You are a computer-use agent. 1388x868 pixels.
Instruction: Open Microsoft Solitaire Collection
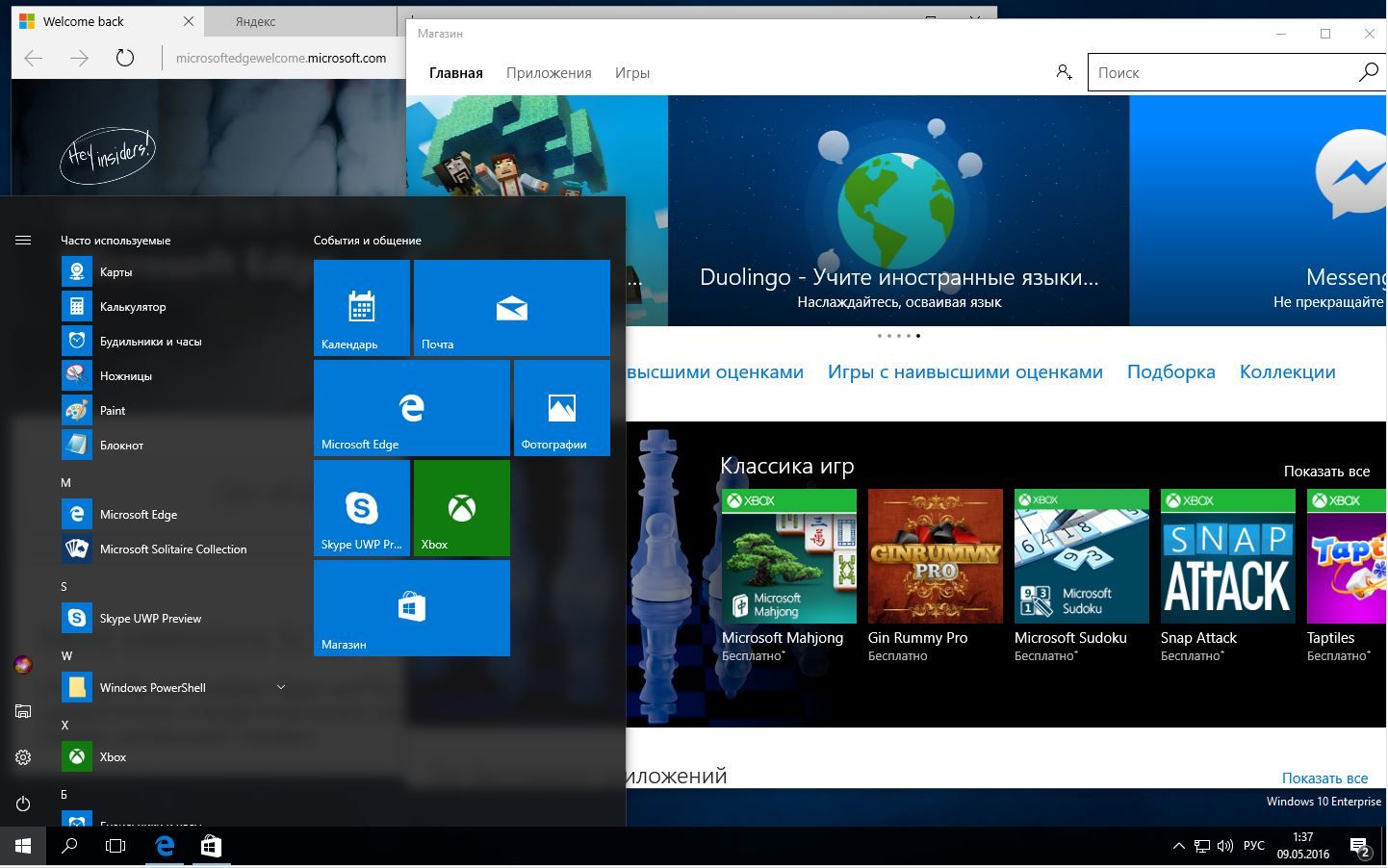click(x=174, y=549)
